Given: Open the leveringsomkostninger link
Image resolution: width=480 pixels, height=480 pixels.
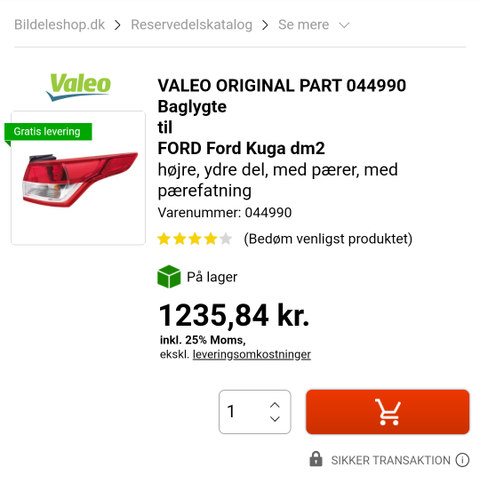Looking at the screenshot, I should tap(252, 354).
